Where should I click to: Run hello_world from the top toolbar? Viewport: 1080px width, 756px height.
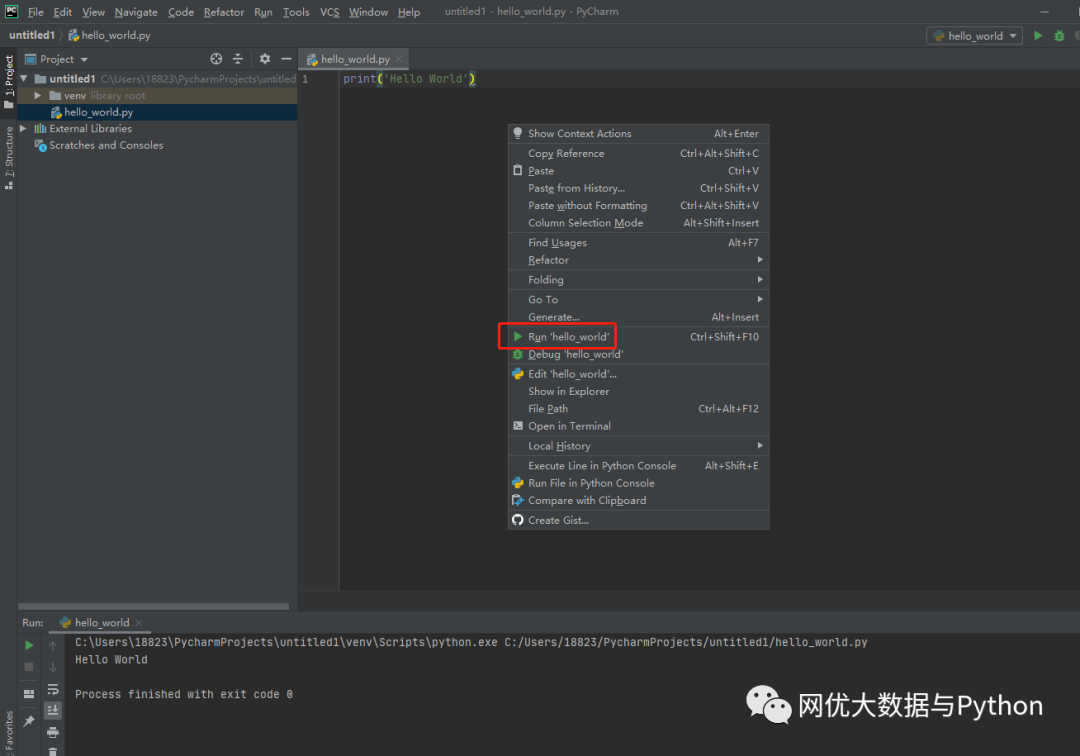pos(1038,36)
